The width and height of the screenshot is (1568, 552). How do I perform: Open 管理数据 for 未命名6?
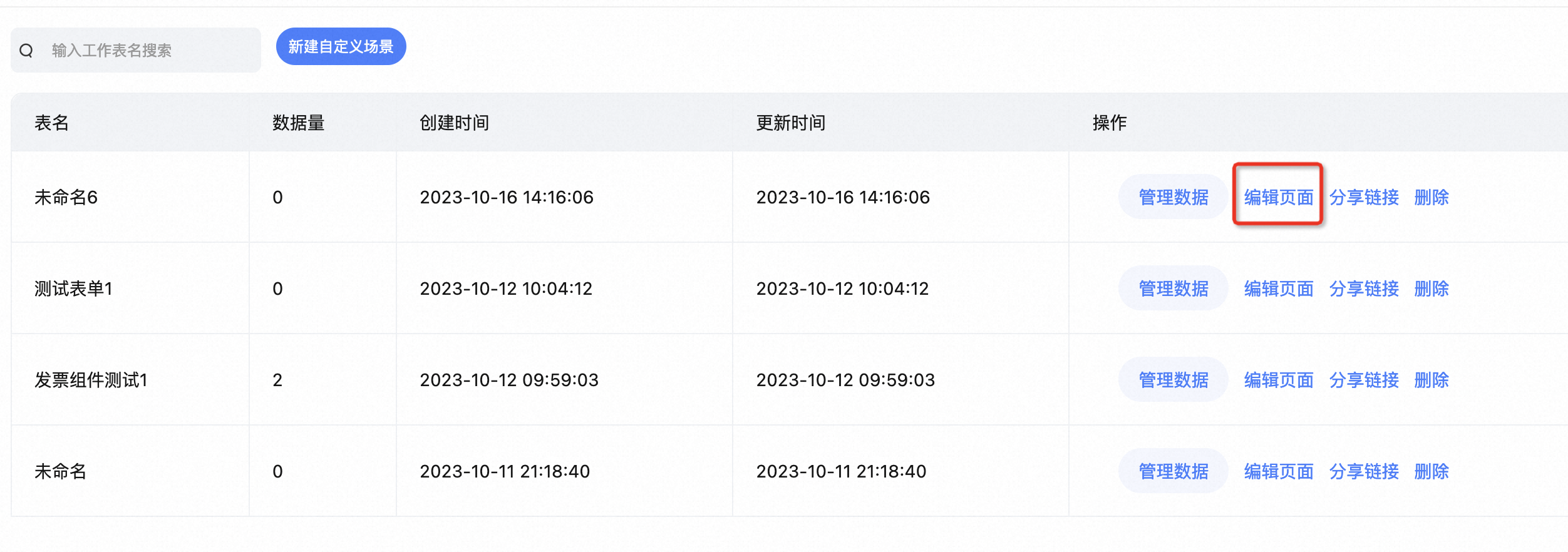pyautogui.click(x=1173, y=197)
